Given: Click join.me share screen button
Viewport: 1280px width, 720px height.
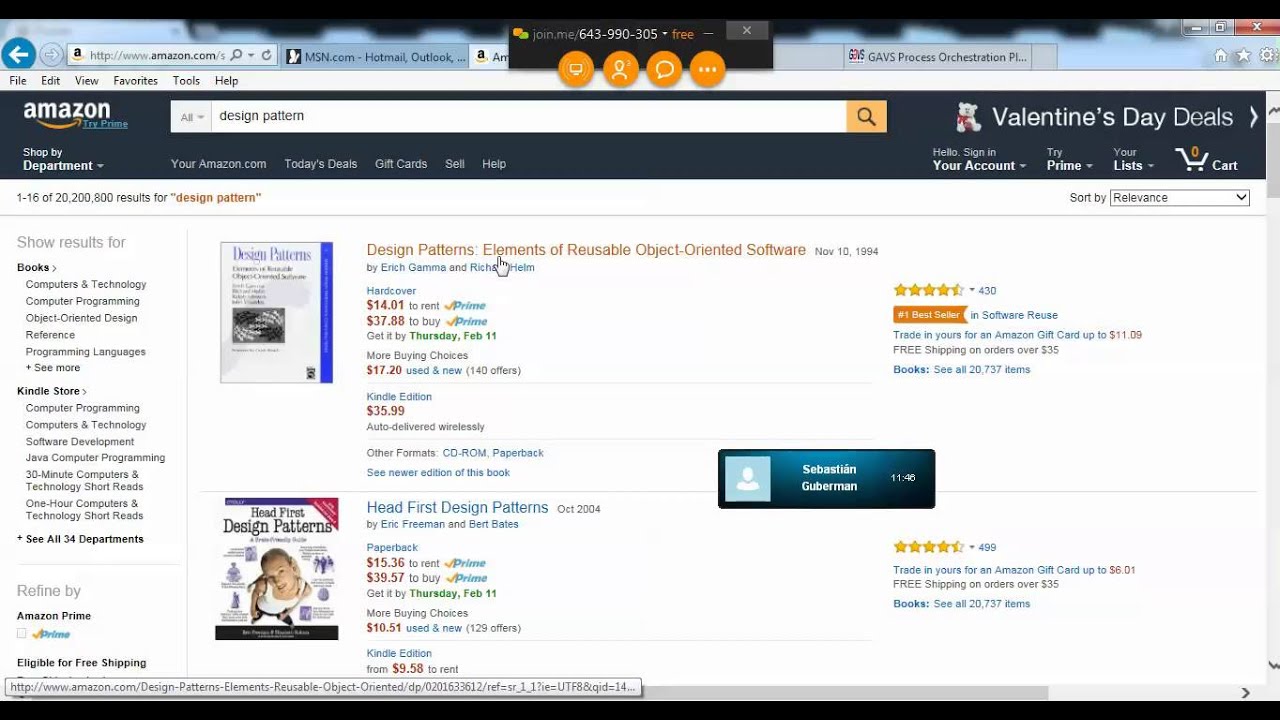Looking at the screenshot, I should [x=575, y=69].
